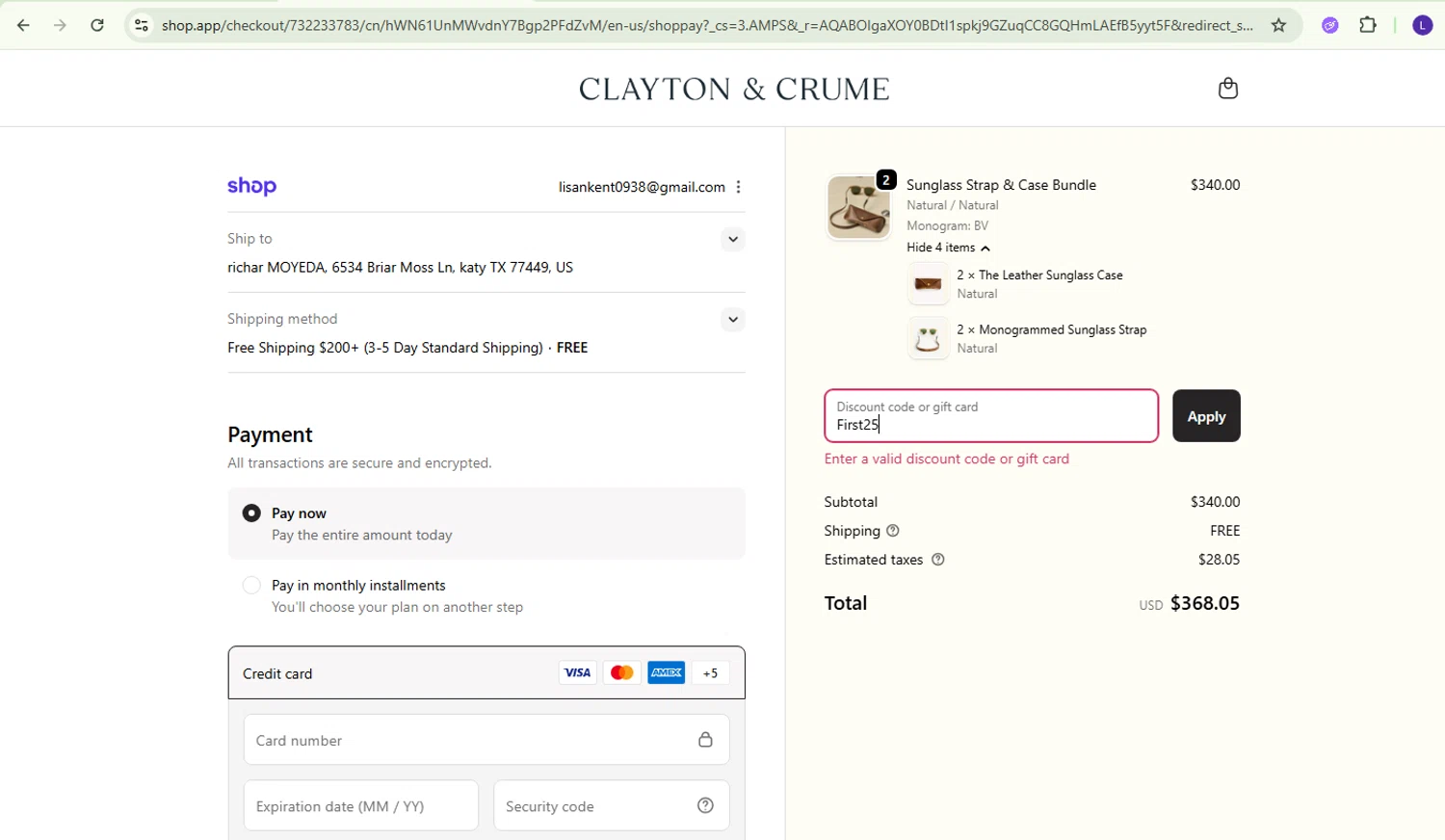Click the Mastercard icon
This screenshot has width=1445, height=840.
pyautogui.click(x=622, y=672)
